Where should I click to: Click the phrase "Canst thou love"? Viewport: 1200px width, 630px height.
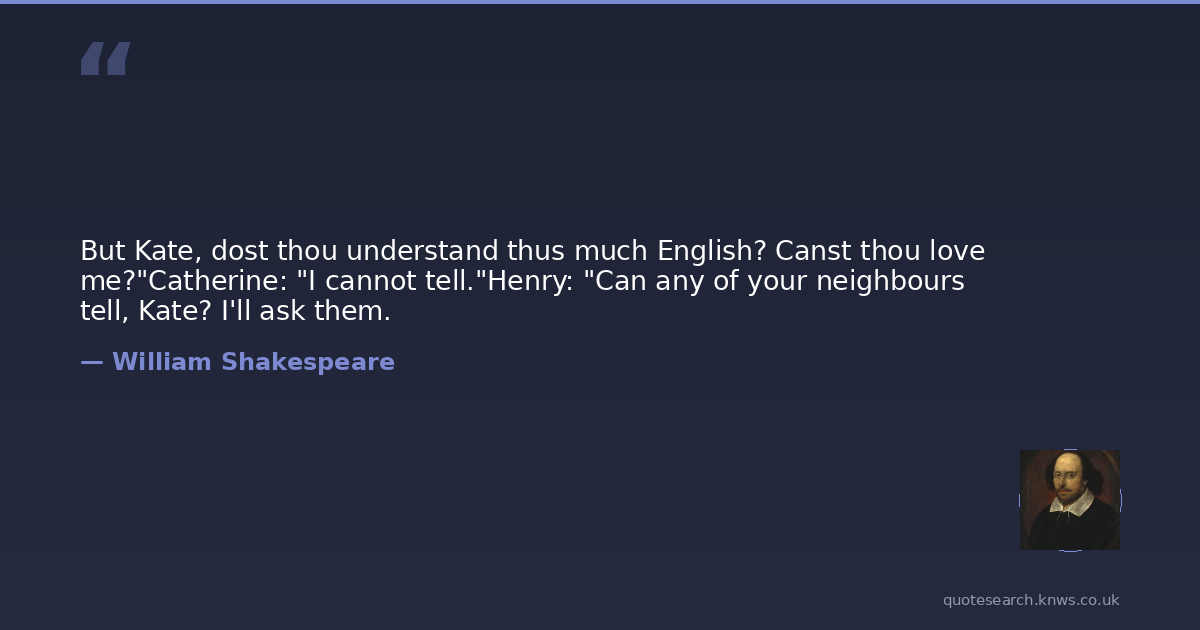[880, 251]
